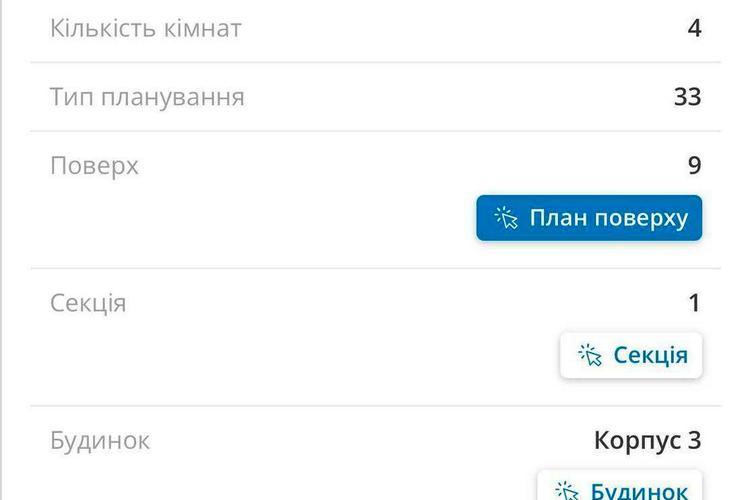Select the Поверх row label
Image resolution: width=750 pixels, height=500 pixels.
(x=94, y=166)
